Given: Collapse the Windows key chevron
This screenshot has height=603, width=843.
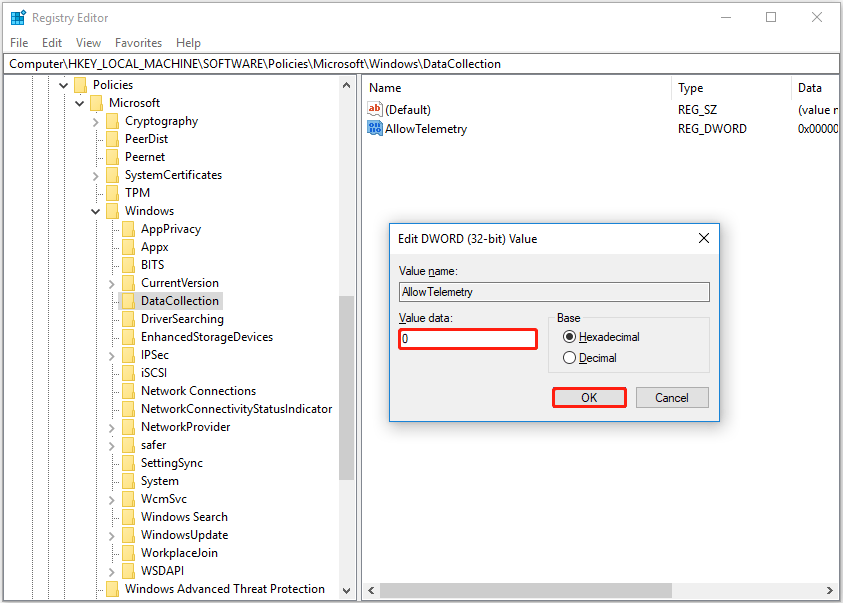Looking at the screenshot, I should (95, 210).
